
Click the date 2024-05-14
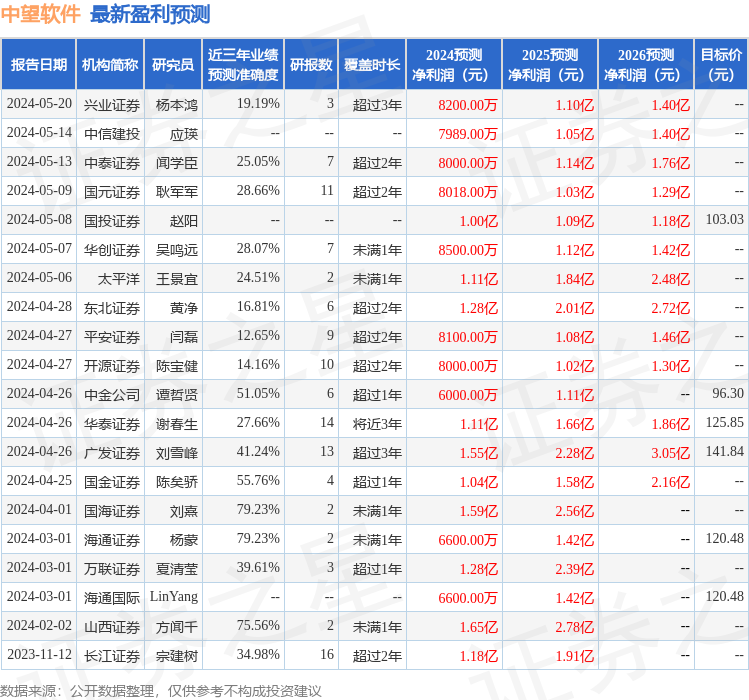(39, 132)
